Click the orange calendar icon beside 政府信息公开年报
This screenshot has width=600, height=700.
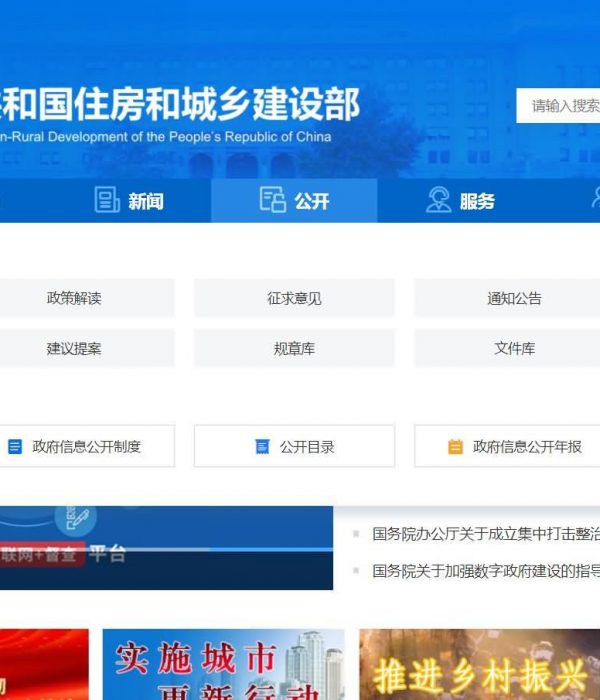[x=455, y=446]
